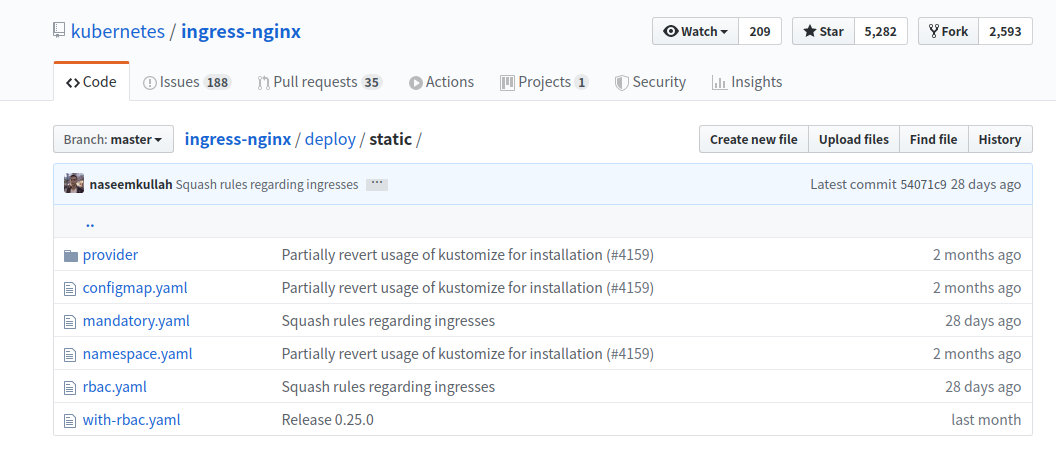Open the Branch: master dropdown
The height and width of the screenshot is (463, 1056).
pos(113,140)
